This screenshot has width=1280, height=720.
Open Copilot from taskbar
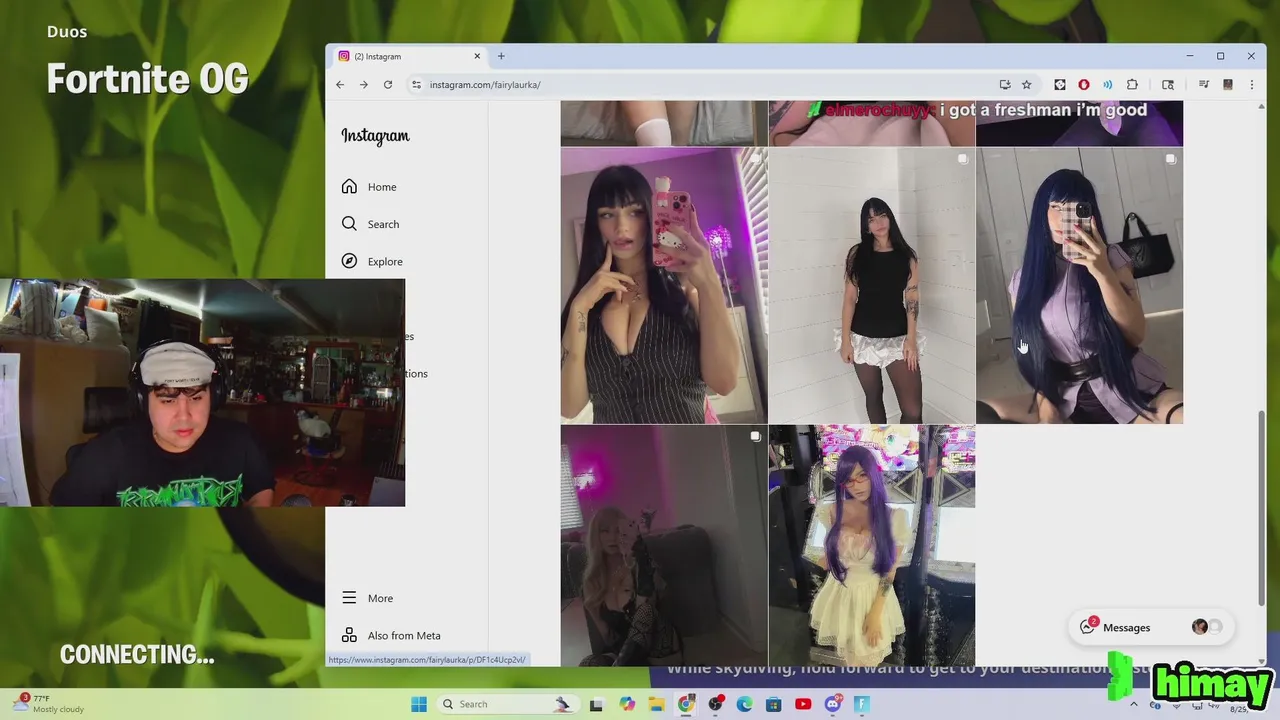(627, 704)
